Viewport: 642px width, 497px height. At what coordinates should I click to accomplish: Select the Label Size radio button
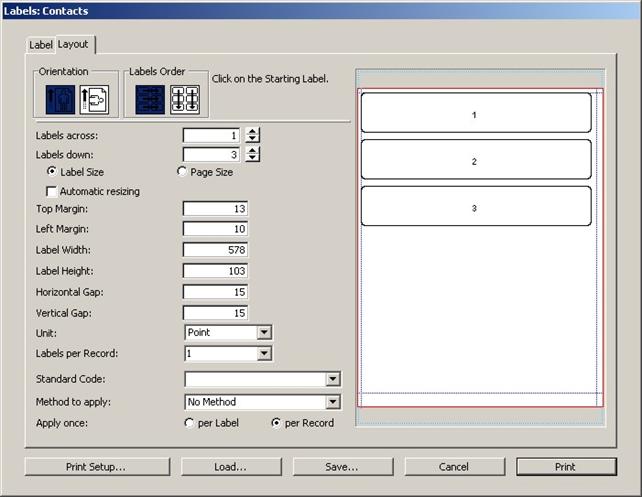(51, 172)
